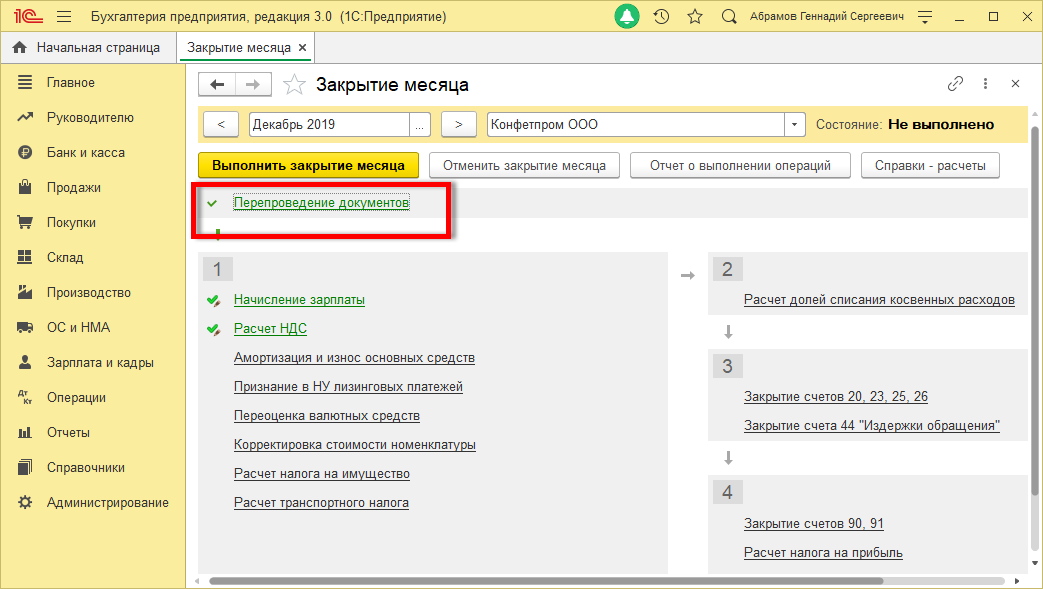Go to previous month button
This screenshot has width=1043, height=589.
(221, 124)
